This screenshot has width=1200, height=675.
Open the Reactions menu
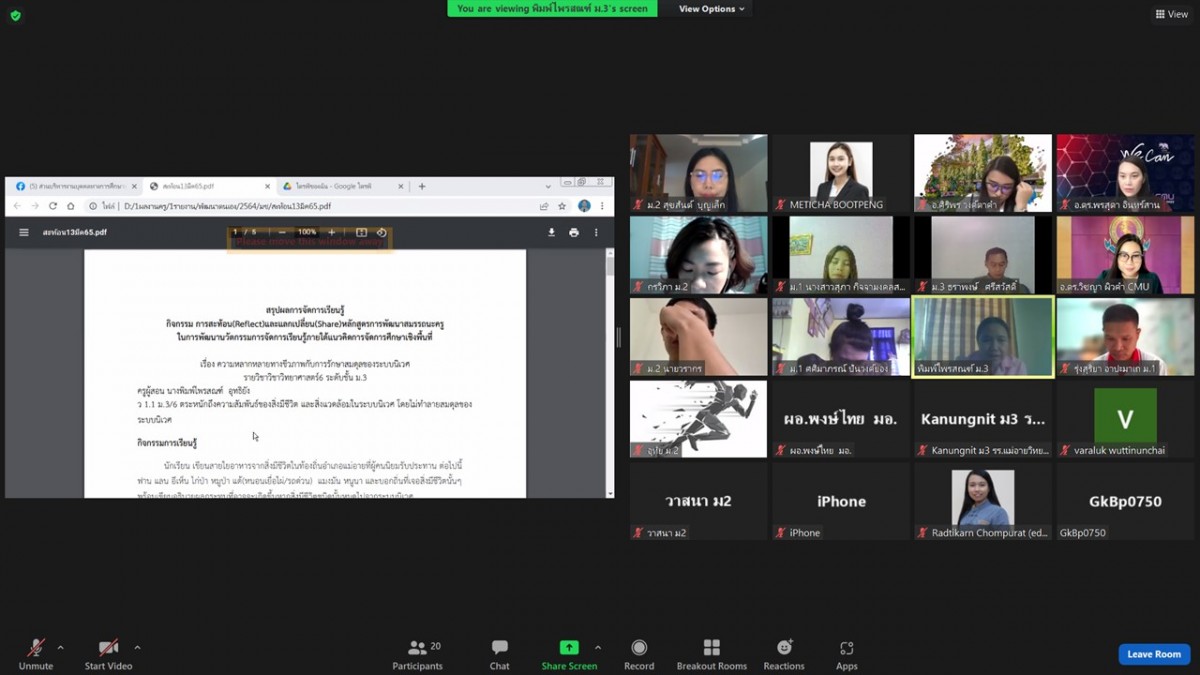(x=784, y=654)
